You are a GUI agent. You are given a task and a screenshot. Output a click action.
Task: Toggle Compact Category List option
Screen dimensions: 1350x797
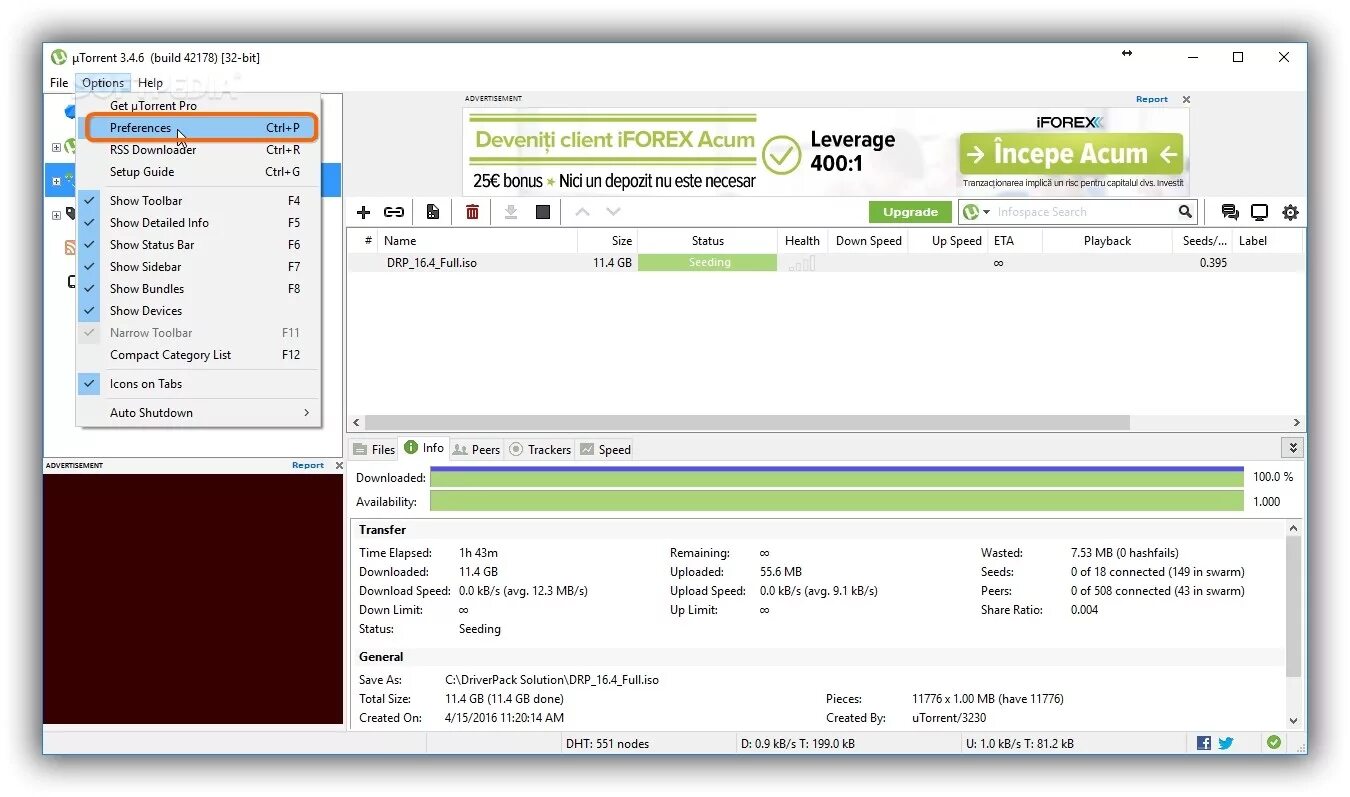click(x=198, y=355)
